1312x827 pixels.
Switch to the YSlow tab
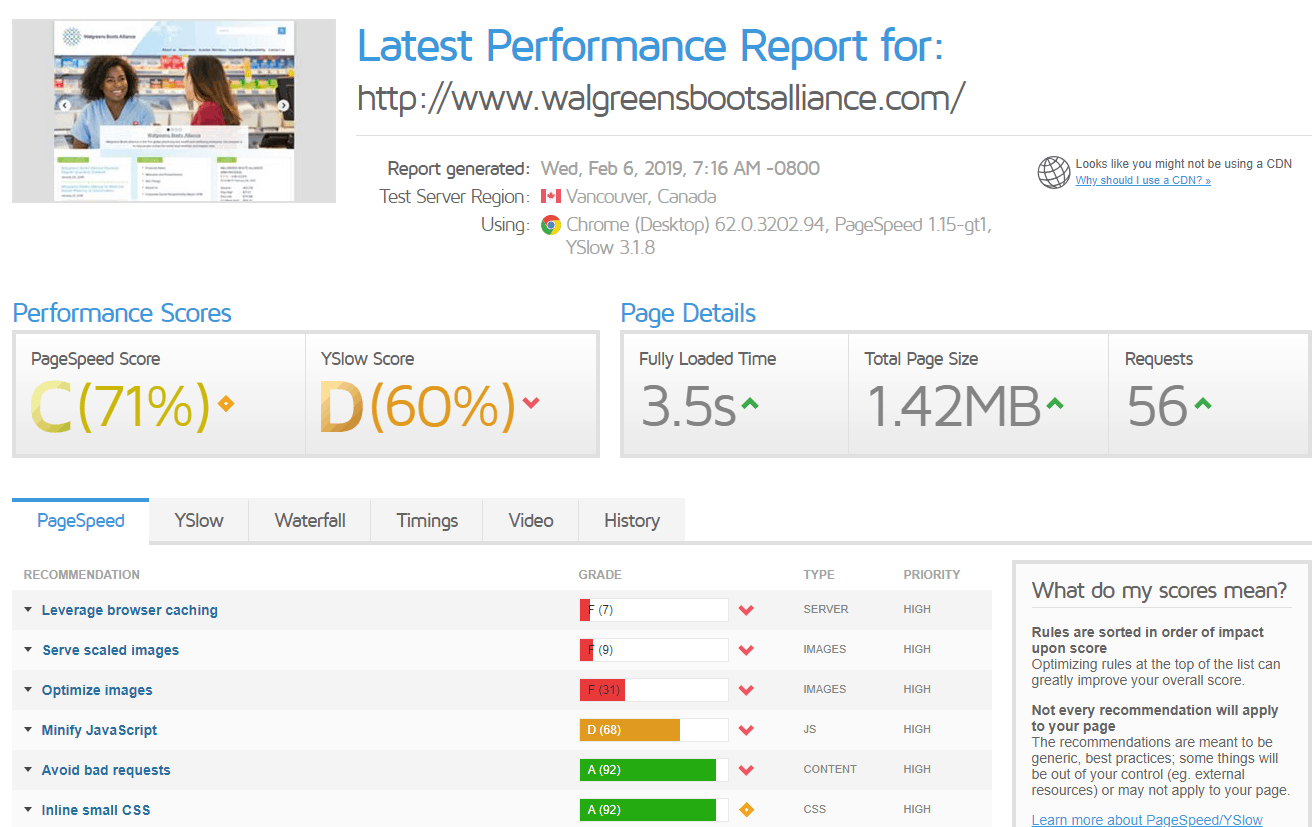(199, 521)
